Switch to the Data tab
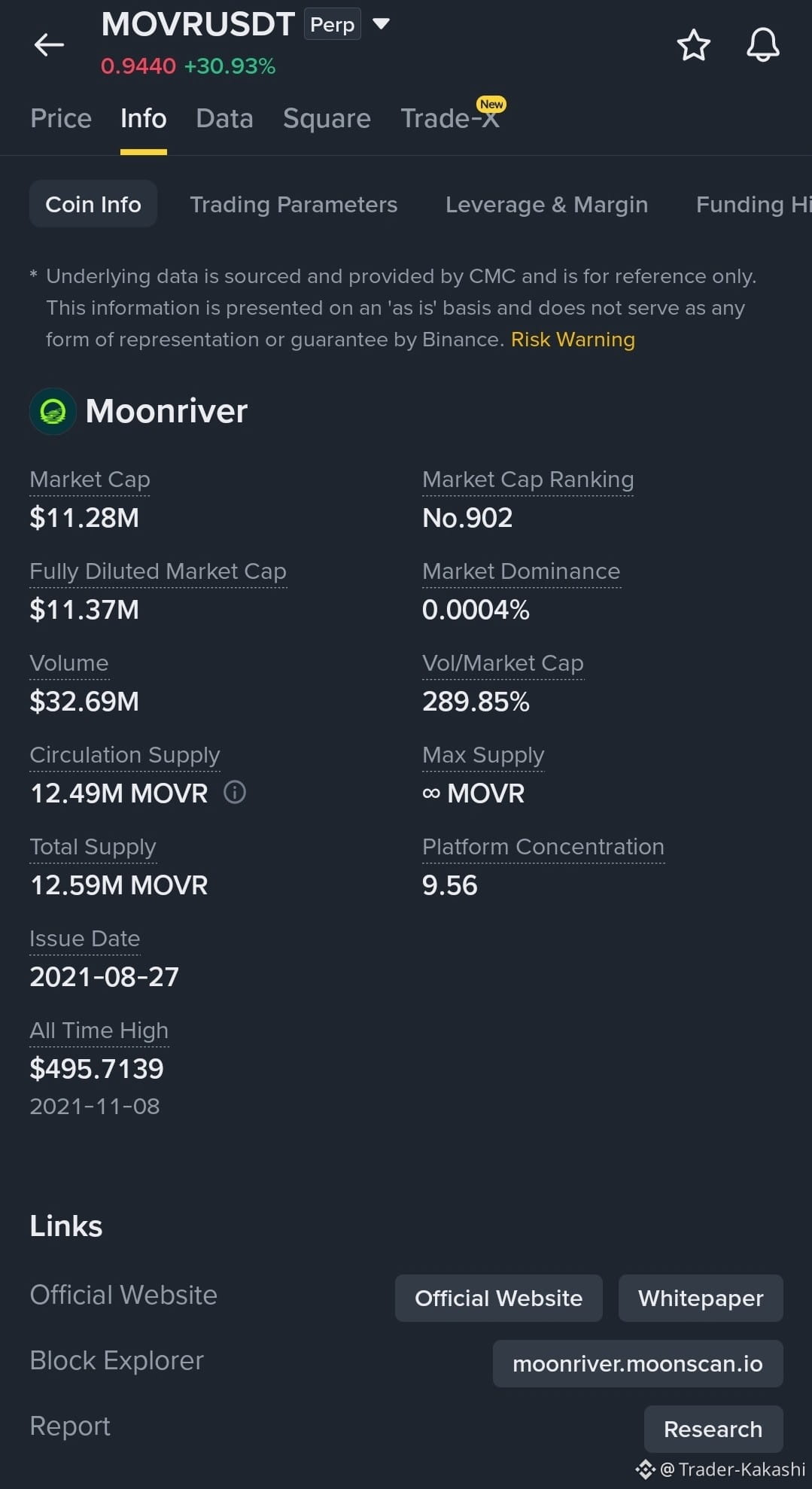 click(x=224, y=118)
